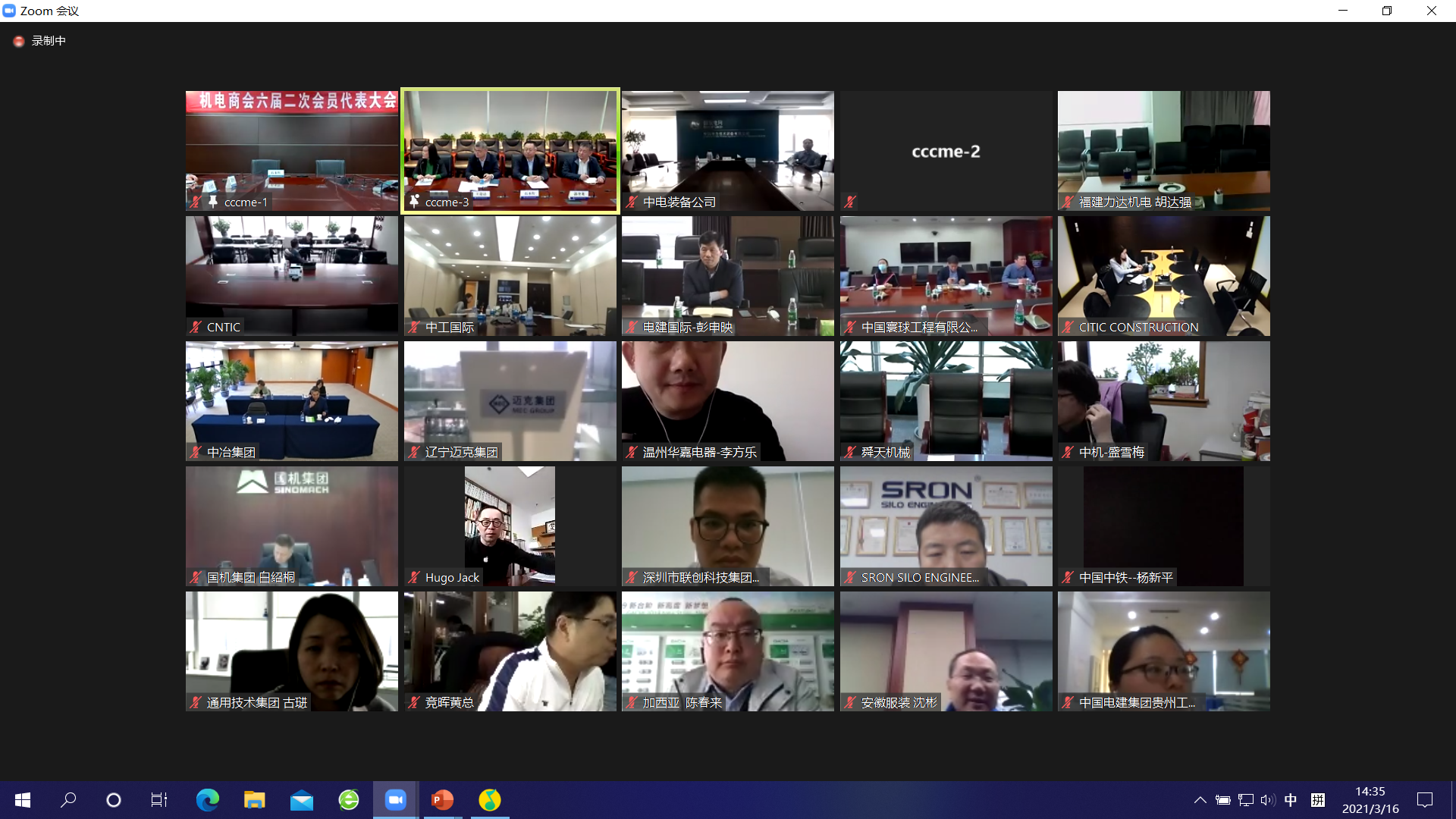Screen dimensions: 1456x819
Task: Click the SRON SILO ENGINEE video tile
Action: tap(946, 526)
